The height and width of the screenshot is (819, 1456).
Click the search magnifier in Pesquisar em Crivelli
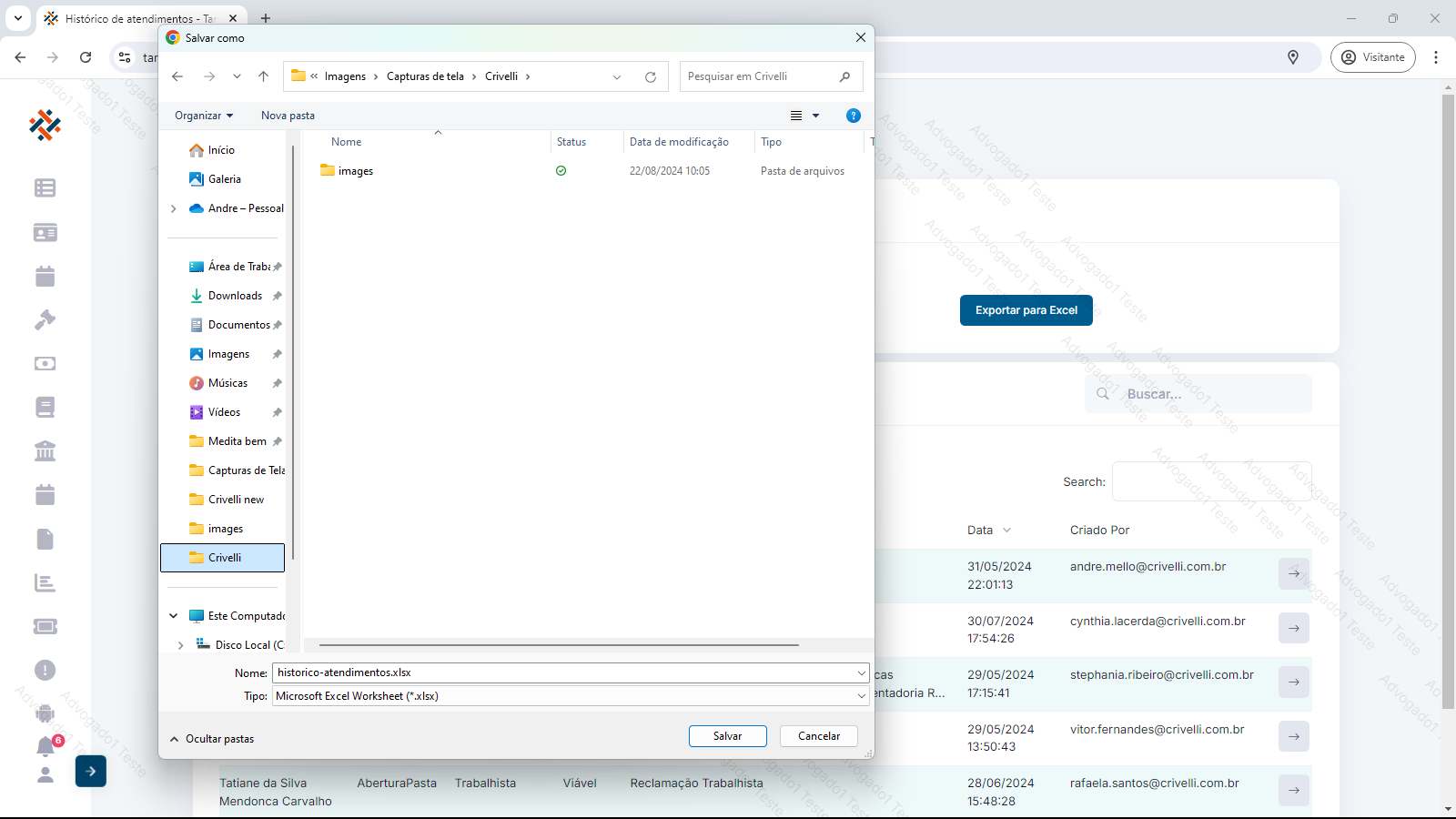pyautogui.click(x=844, y=77)
